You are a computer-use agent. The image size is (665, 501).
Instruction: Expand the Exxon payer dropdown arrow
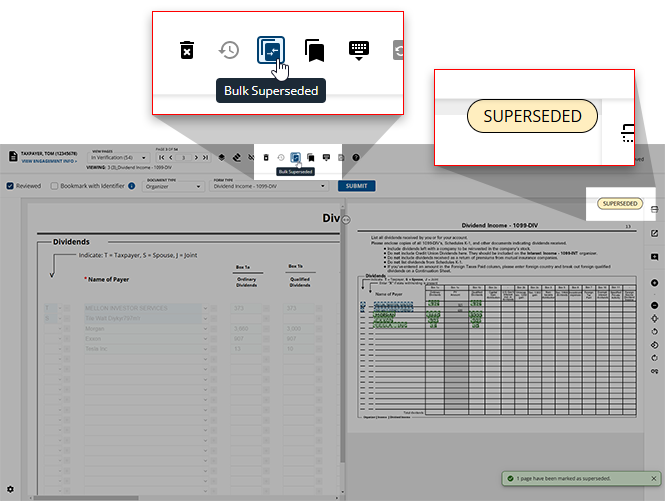205,339
